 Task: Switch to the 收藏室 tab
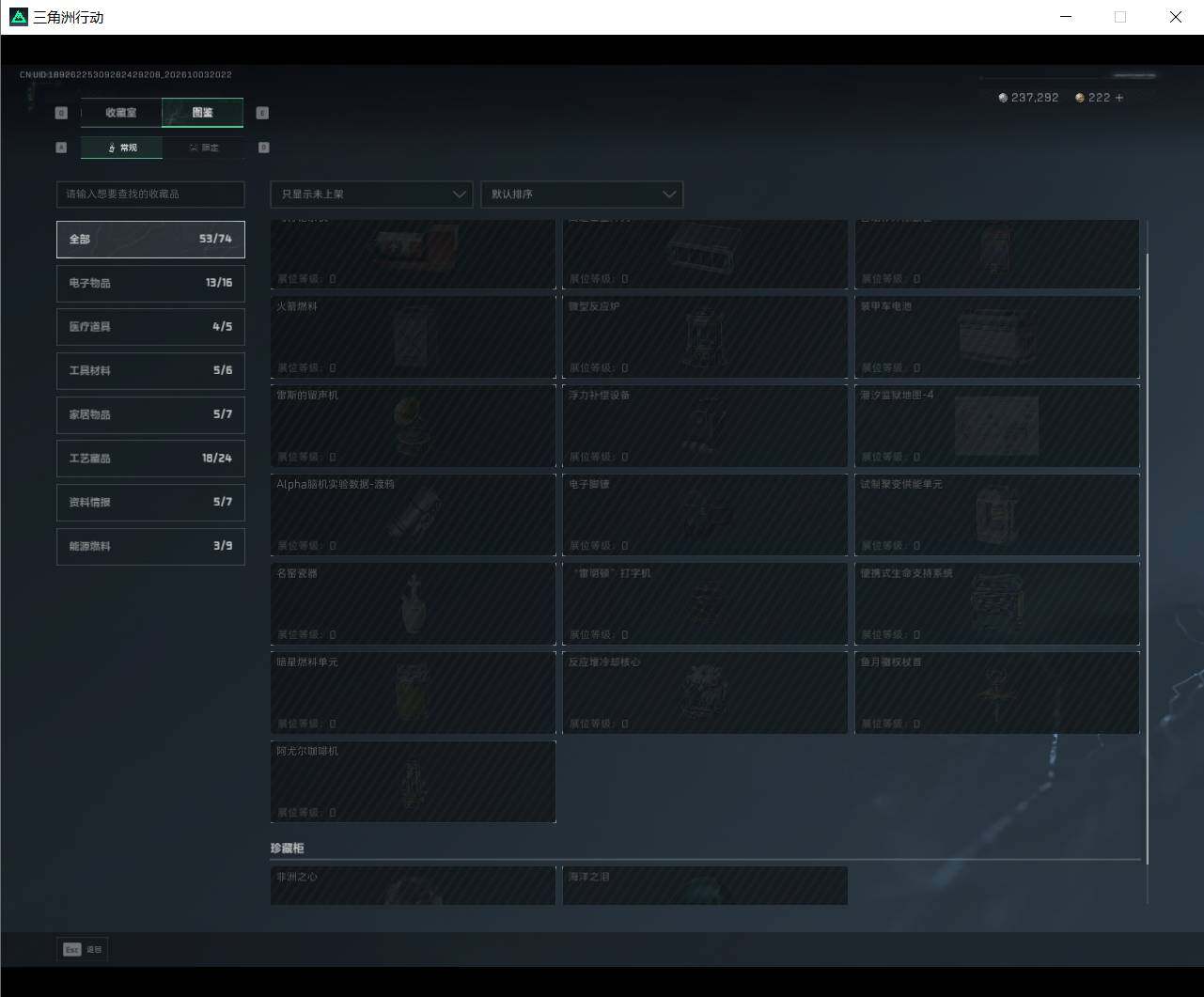121,113
